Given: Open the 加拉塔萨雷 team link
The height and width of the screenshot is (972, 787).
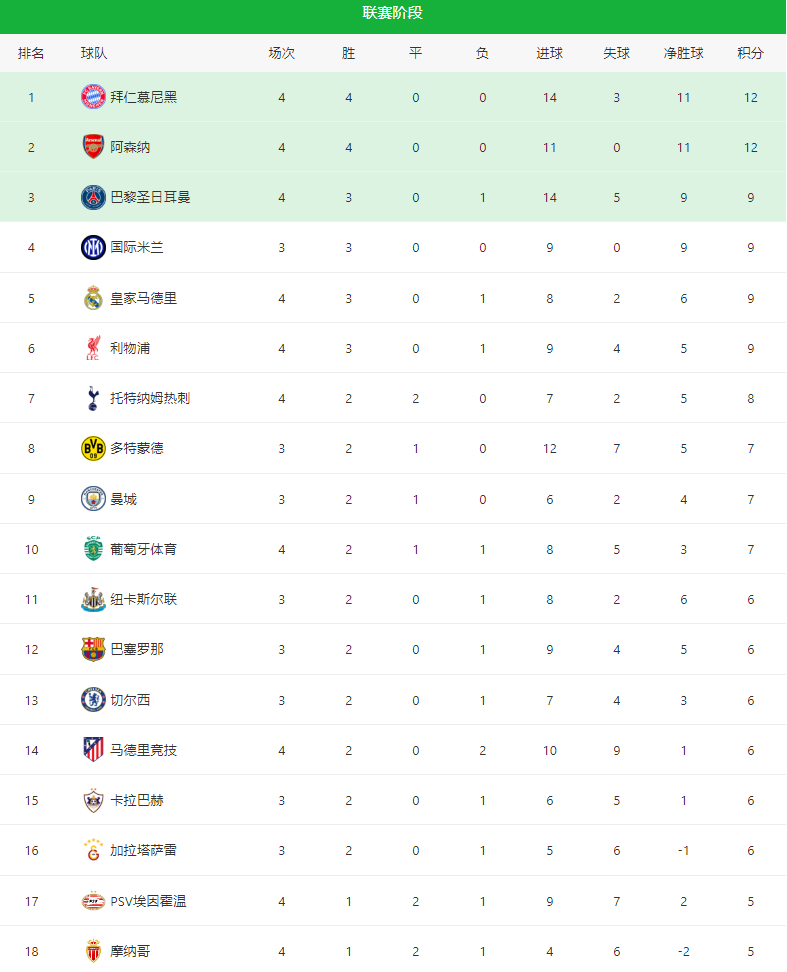Looking at the screenshot, I should pyautogui.click(x=143, y=850).
